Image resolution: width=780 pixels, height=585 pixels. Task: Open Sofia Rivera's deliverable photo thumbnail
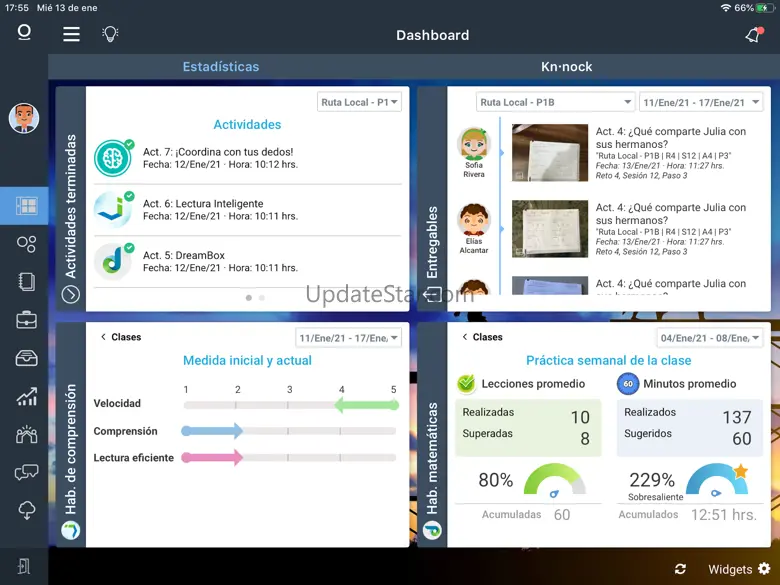550,153
